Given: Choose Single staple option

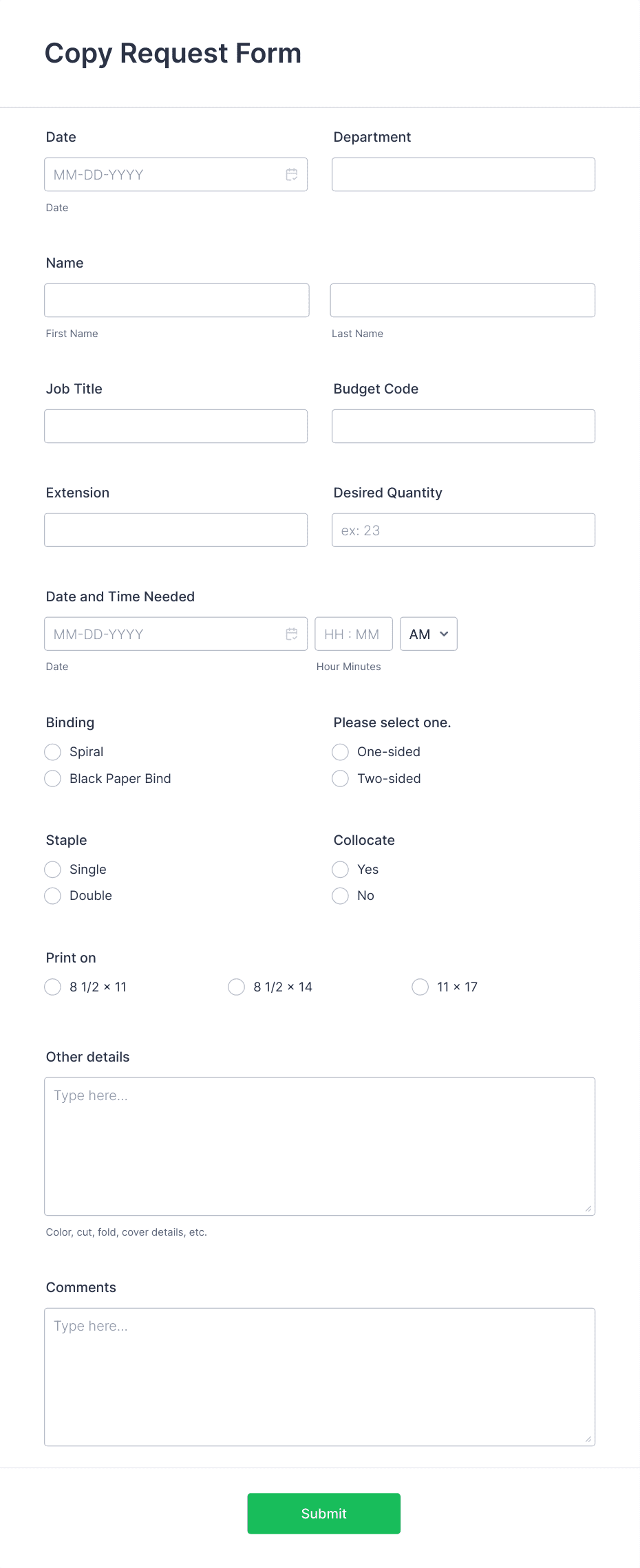Looking at the screenshot, I should pyautogui.click(x=52, y=869).
